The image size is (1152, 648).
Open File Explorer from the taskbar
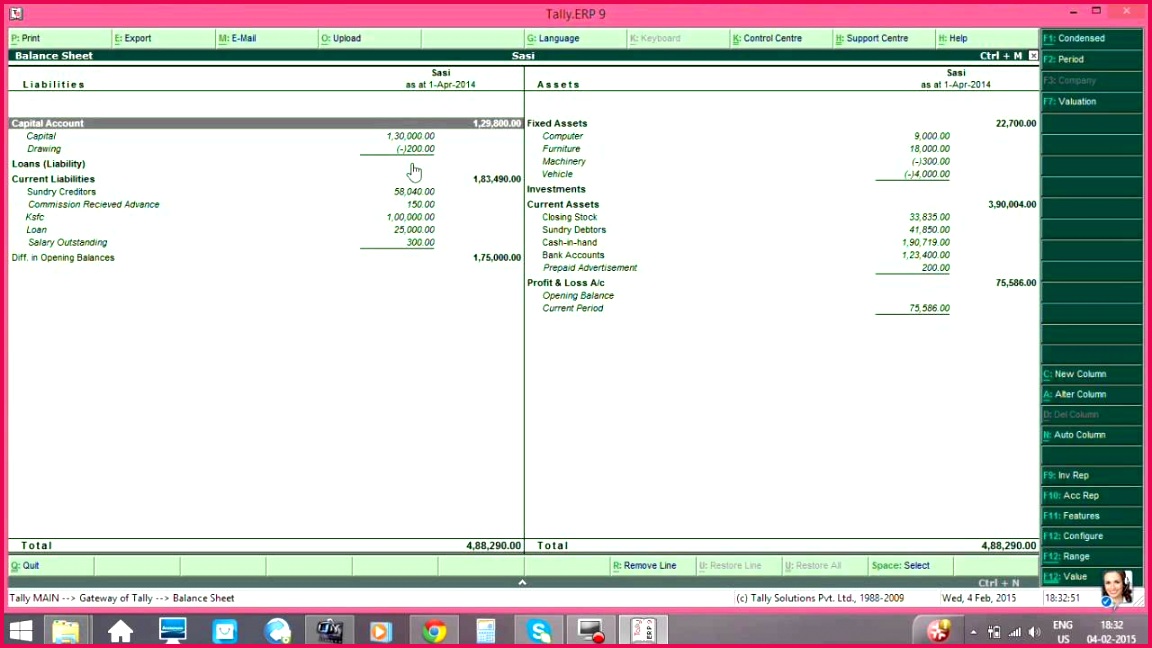coord(66,631)
